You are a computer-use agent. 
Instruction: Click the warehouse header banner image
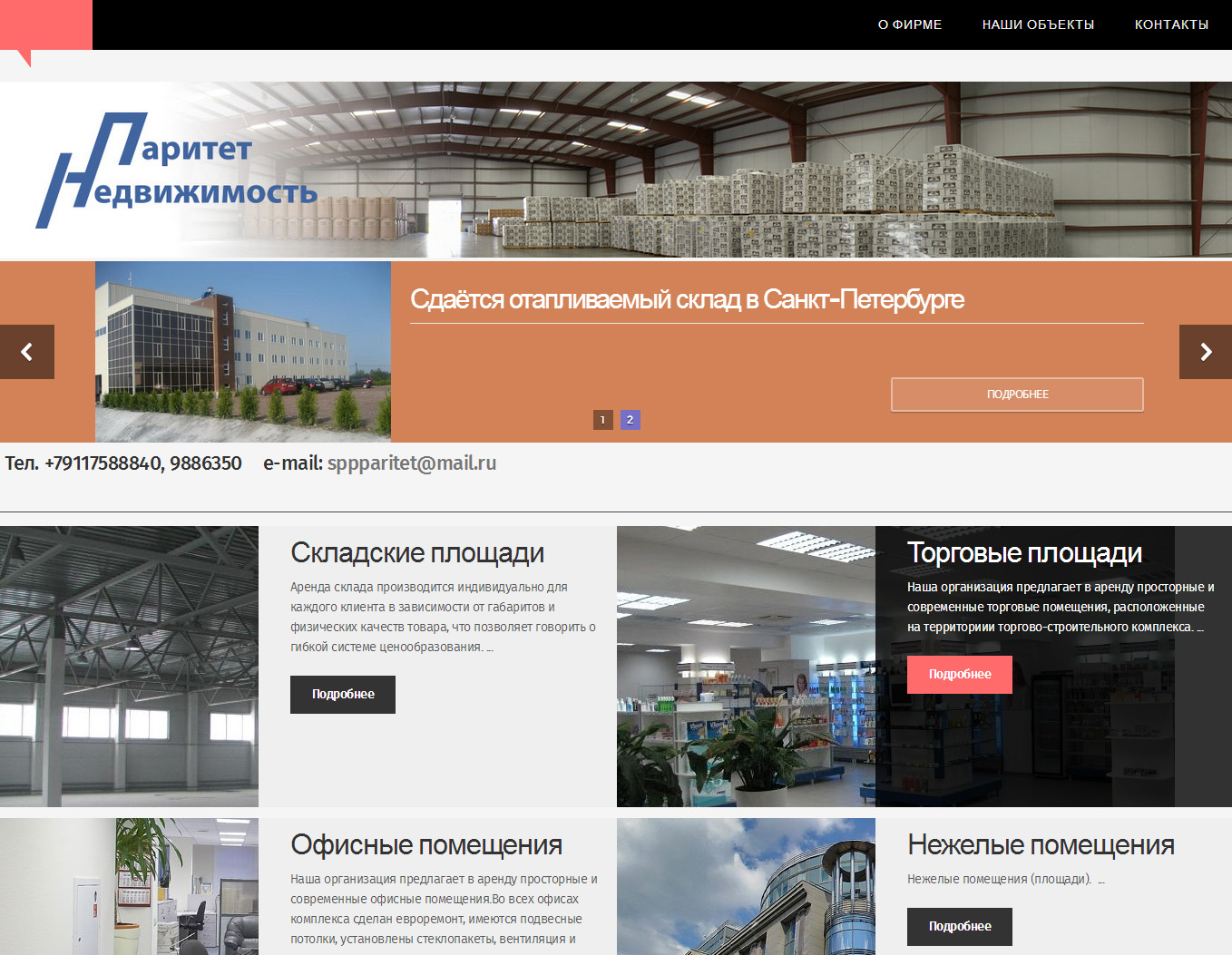(616, 170)
